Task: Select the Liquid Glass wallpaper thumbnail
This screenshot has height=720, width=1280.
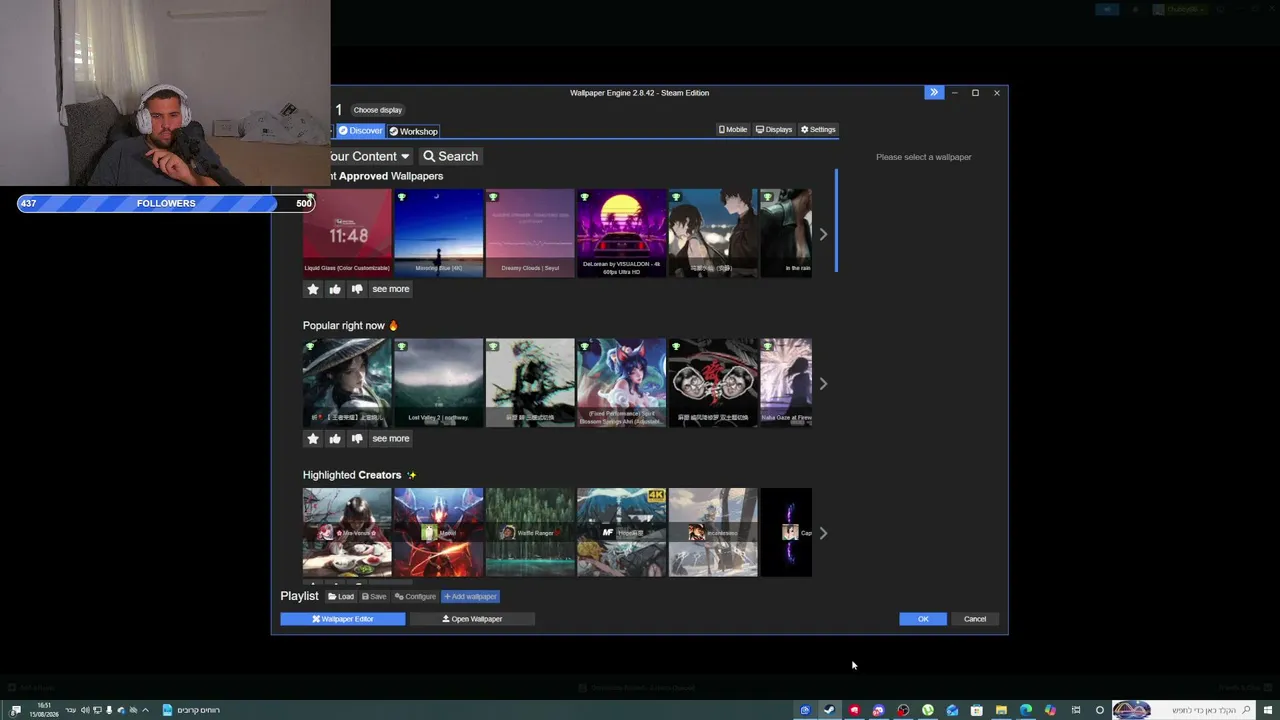Action: point(347,233)
